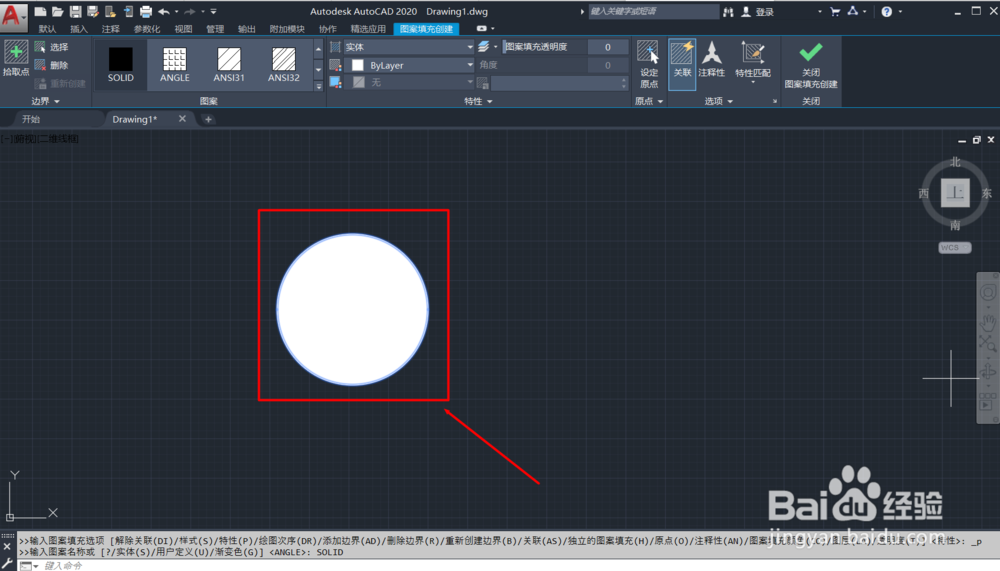Open the AutoCAD application menu (red A)
This screenshot has width=1000, height=571.
pyautogui.click(x=13, y=16)
